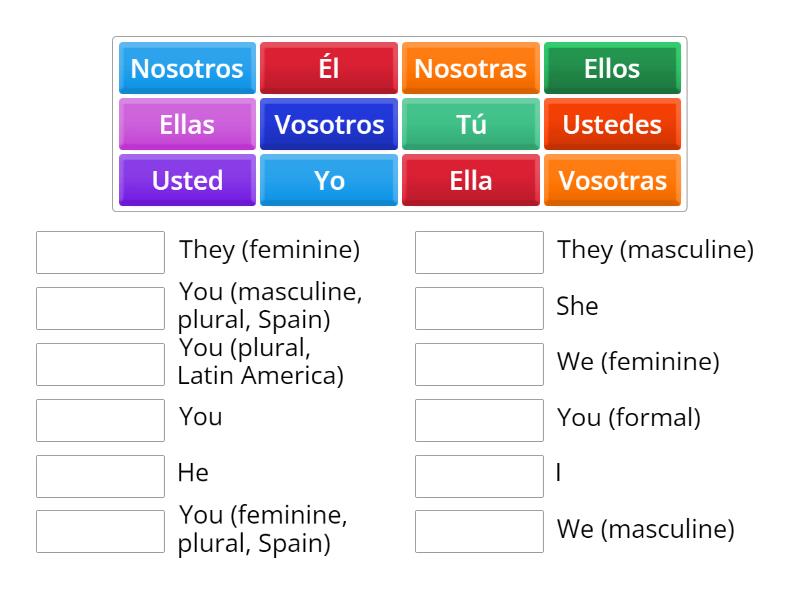The image size is (800, 600).
Task: Click the Nosotras word tile
Action: click(x=470, y=68)
